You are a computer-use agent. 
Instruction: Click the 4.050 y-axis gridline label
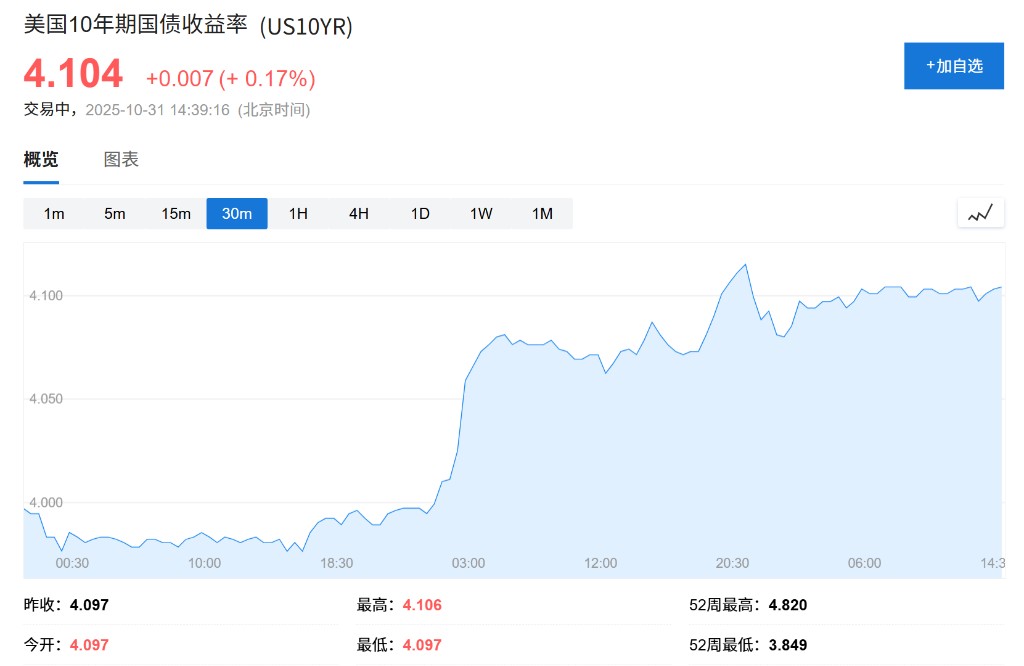coord(45,399)
